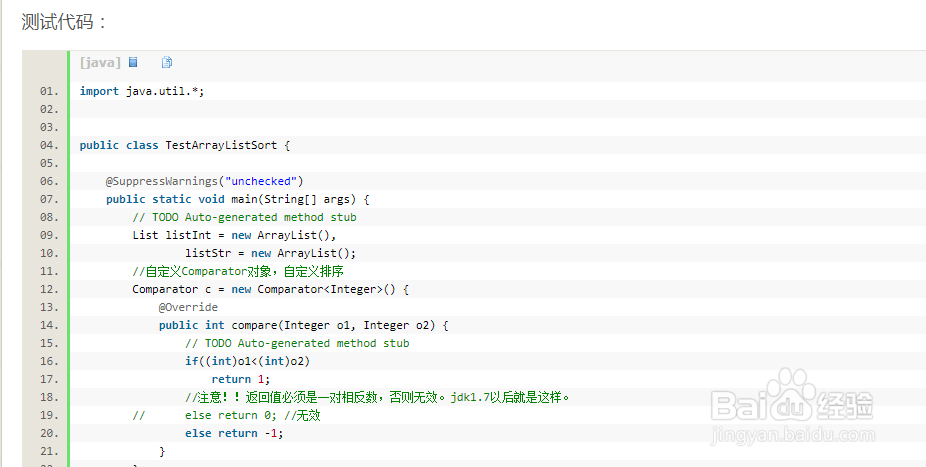Viewport: 926px width, 467px height.
Task: Click the copy code icon
Action: click(167, 62)
